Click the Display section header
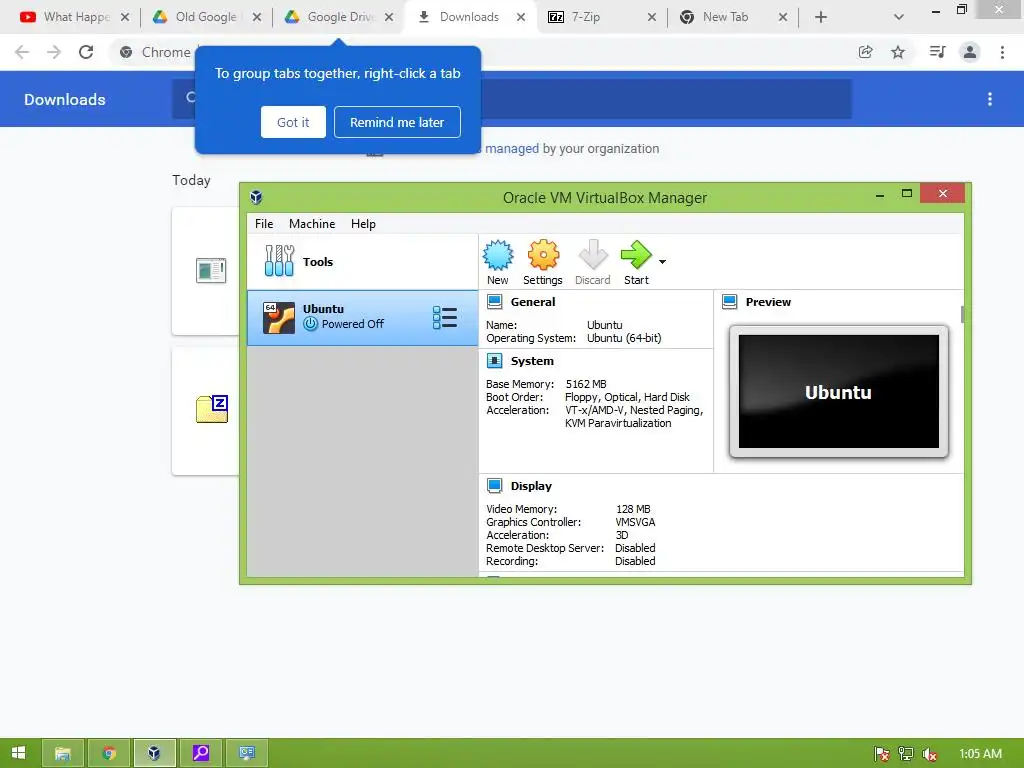Screen dimensions: 1024x768 point(531,486)
